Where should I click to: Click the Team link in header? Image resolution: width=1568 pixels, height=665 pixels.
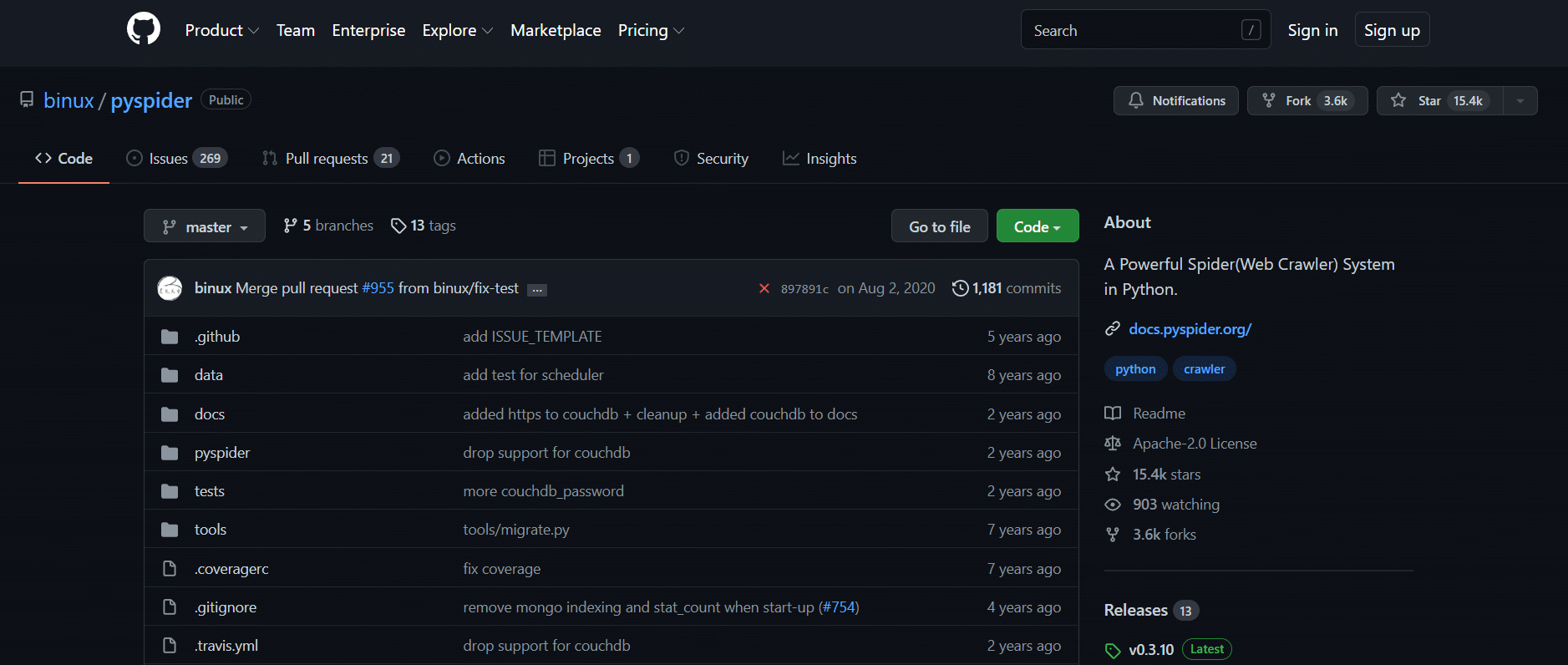pos(296,30)
